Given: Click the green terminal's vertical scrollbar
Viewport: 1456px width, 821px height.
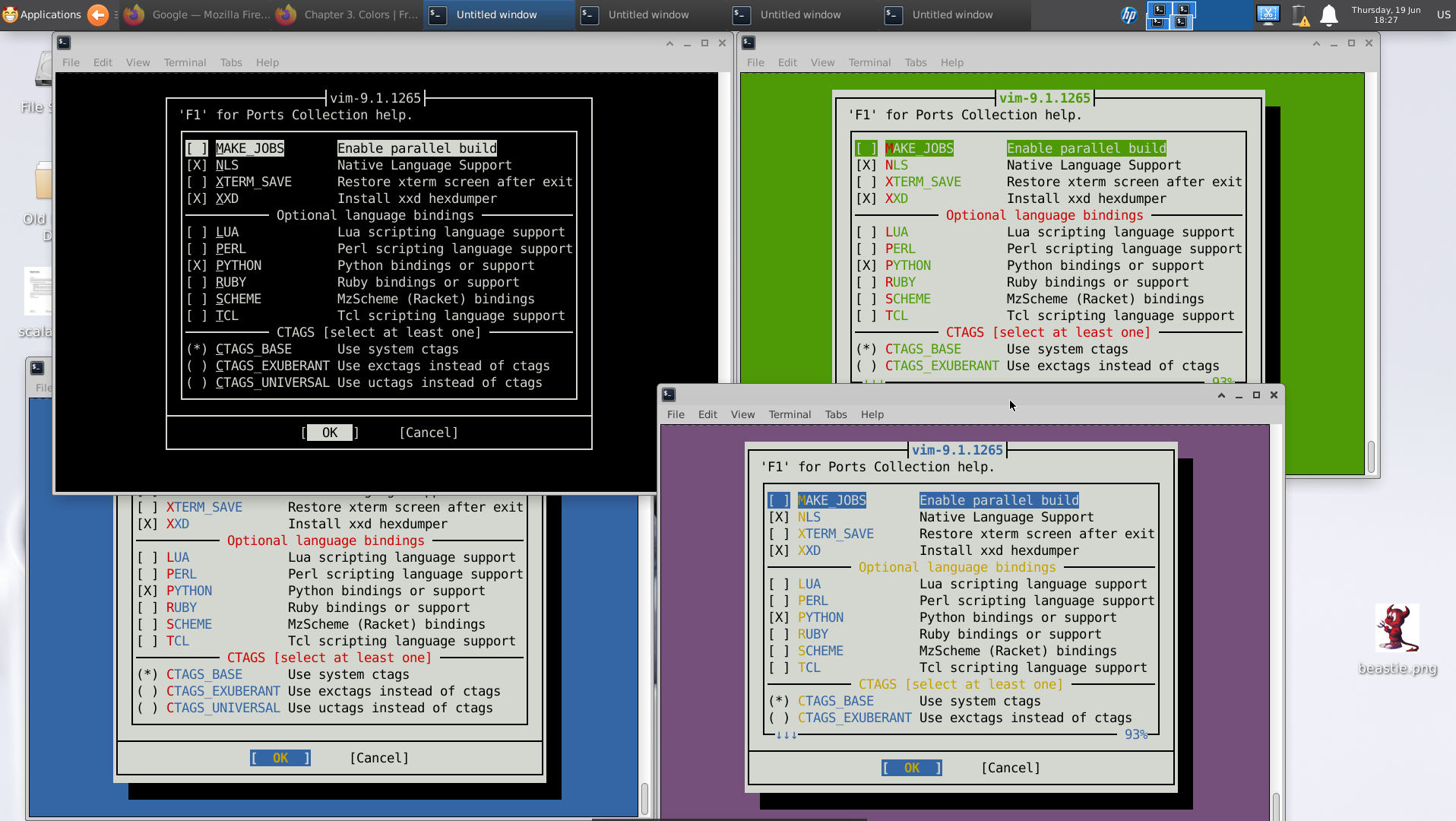Looking at the screenshot, I should click(1371, 456).
